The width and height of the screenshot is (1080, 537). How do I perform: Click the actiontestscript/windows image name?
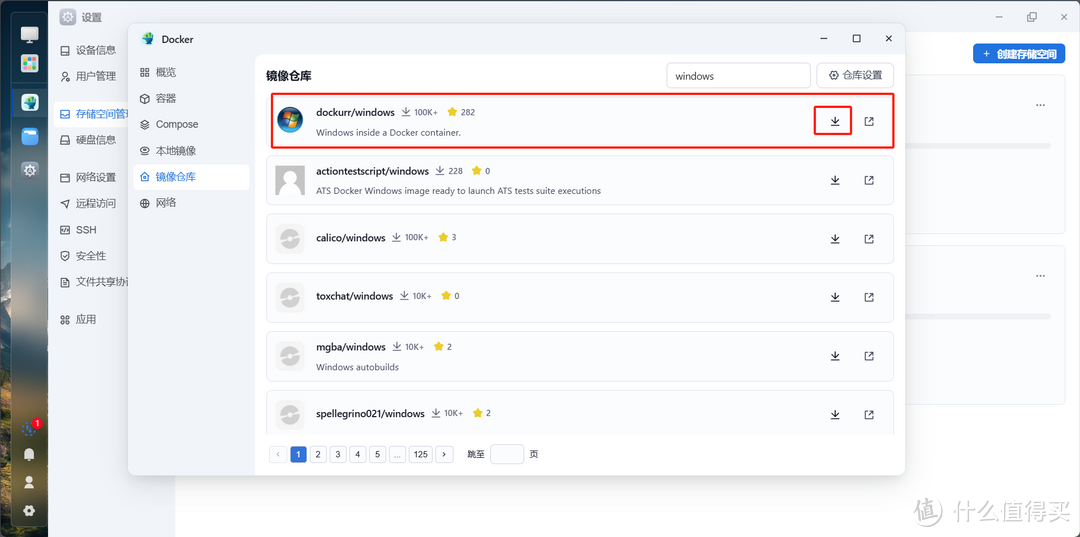coord(373,171)
